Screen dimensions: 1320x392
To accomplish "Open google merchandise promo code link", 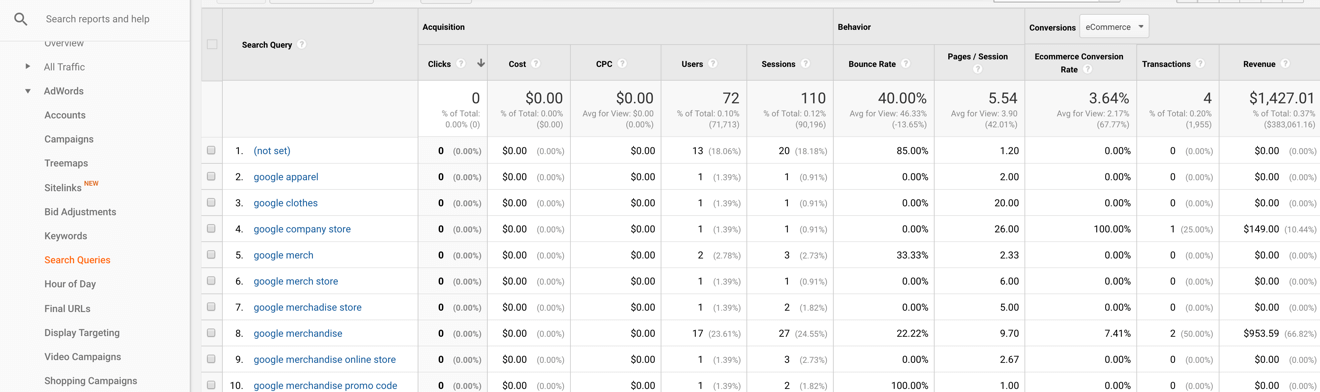I will 325,385.
